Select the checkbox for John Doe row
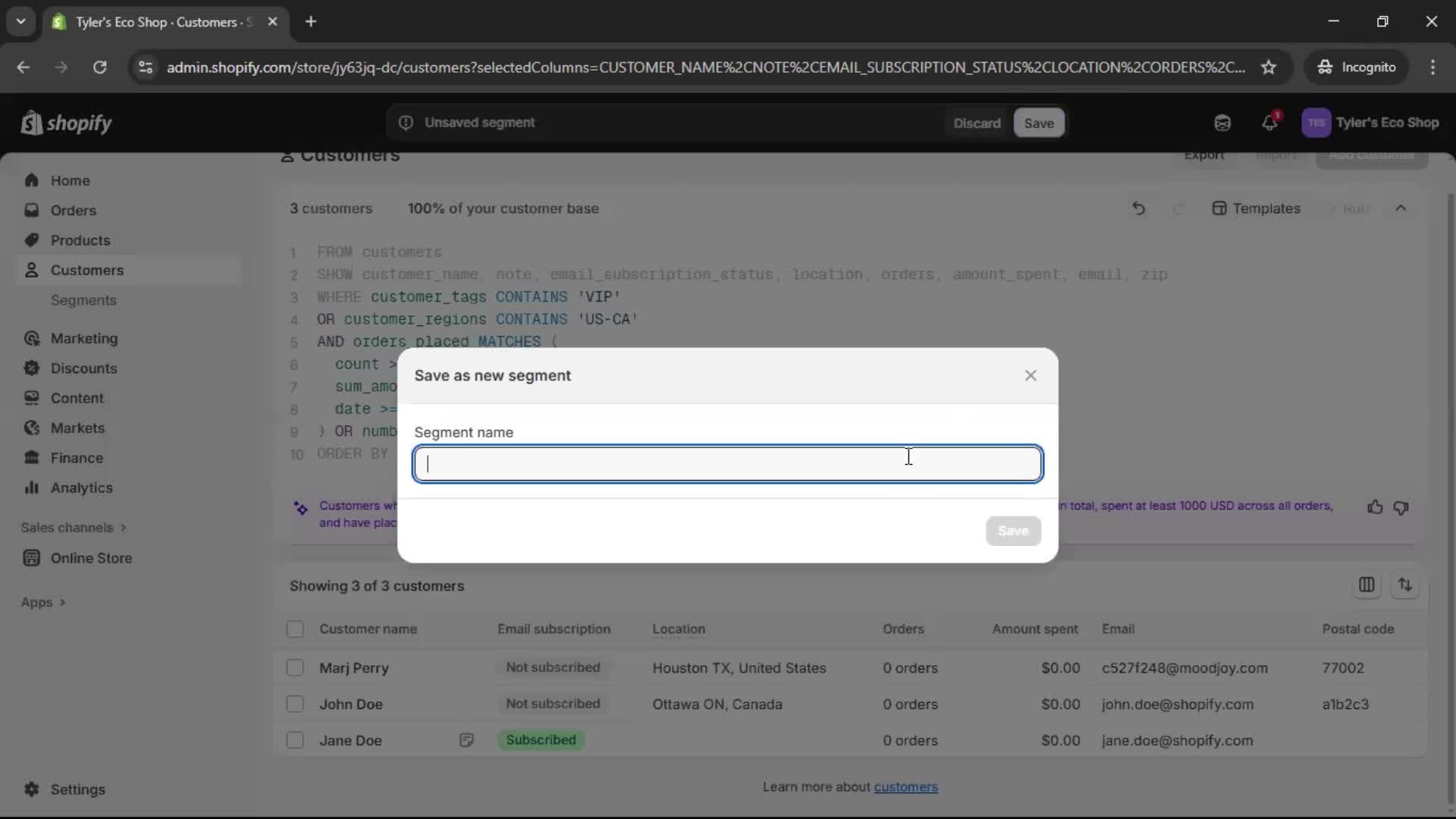This screenshot has height=819, width=1456. 295,704
